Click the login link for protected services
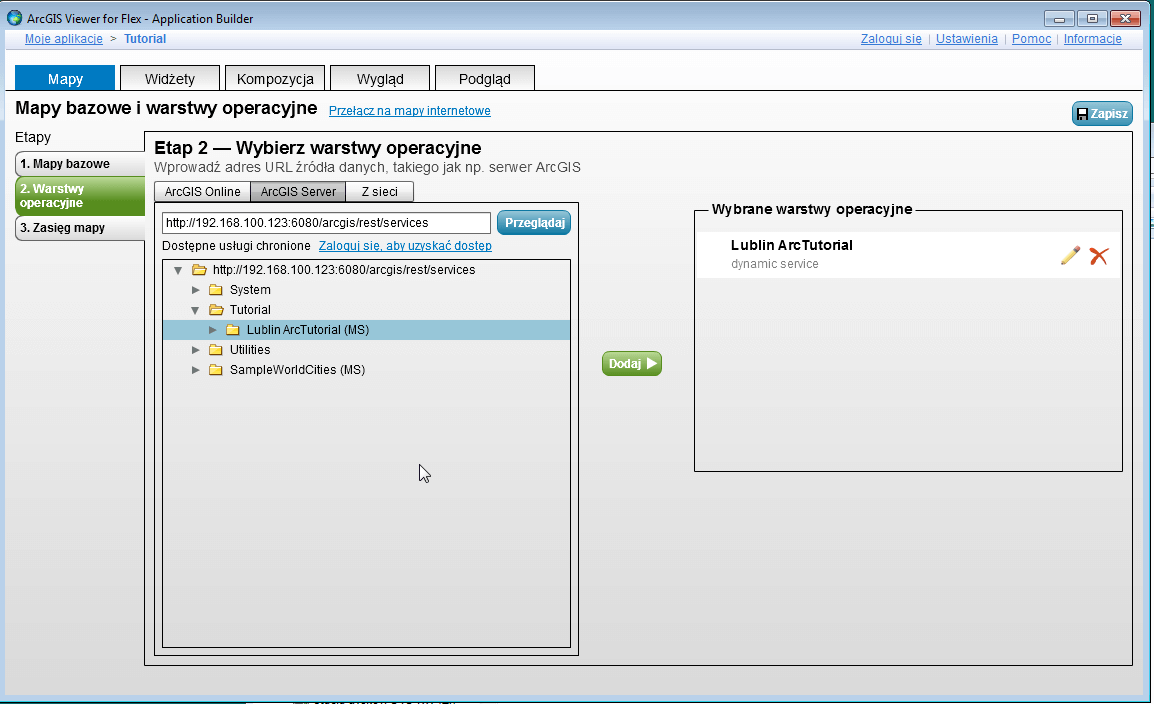This screenshot has width=1154, height=704. pyautogui.click(x=405, y=246)
